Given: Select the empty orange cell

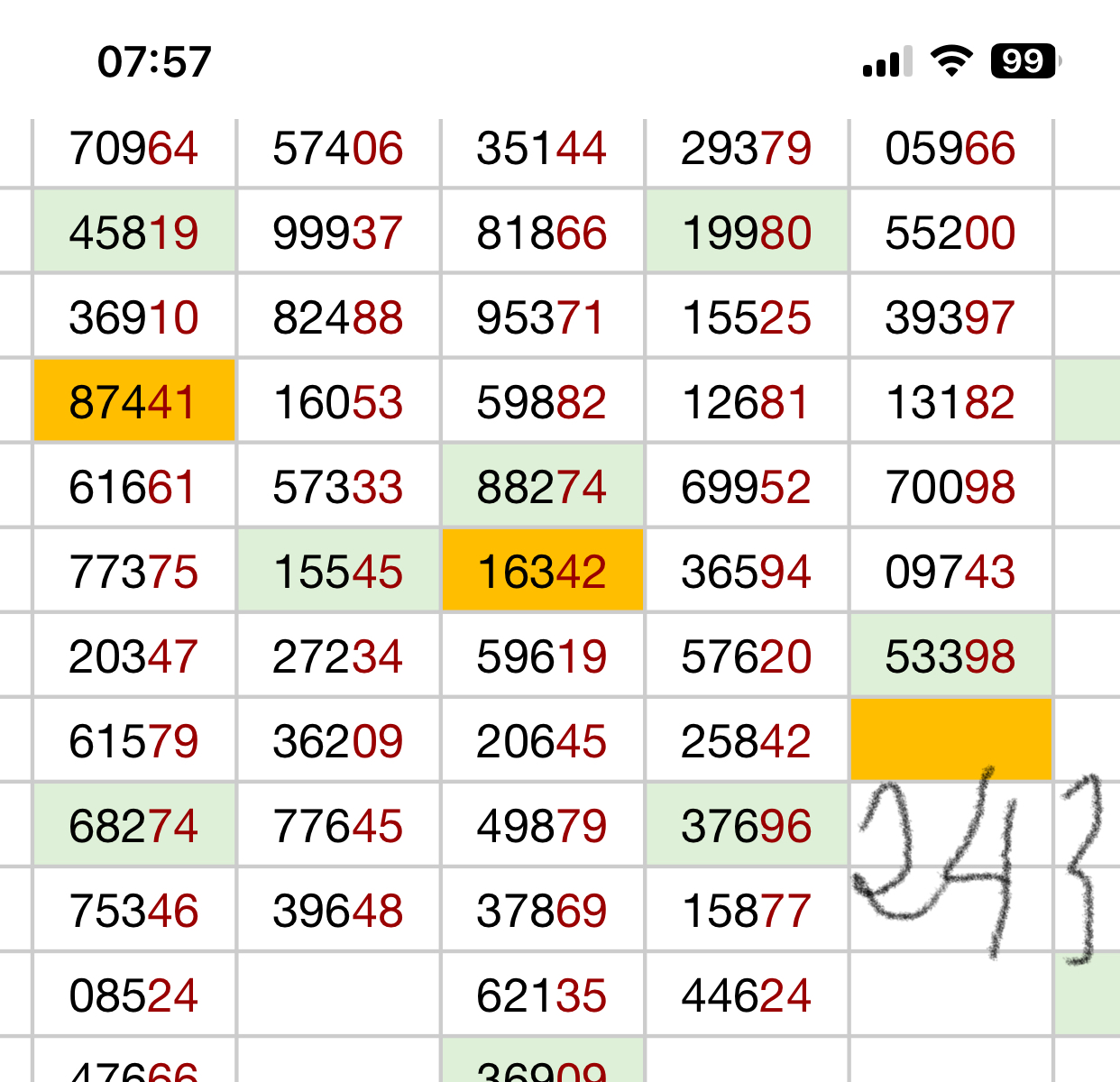Looking at the screenshot, I should click(x=950, y=739).
